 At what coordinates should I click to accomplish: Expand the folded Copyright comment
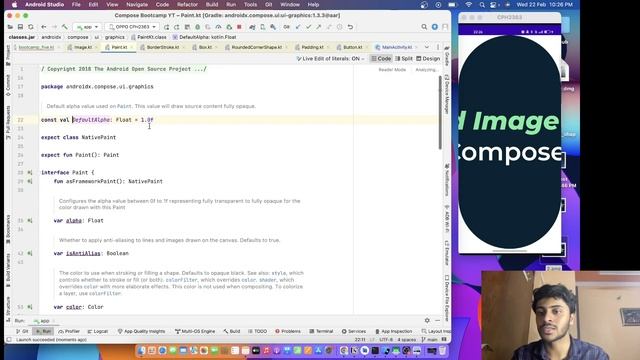coord(124,69)
